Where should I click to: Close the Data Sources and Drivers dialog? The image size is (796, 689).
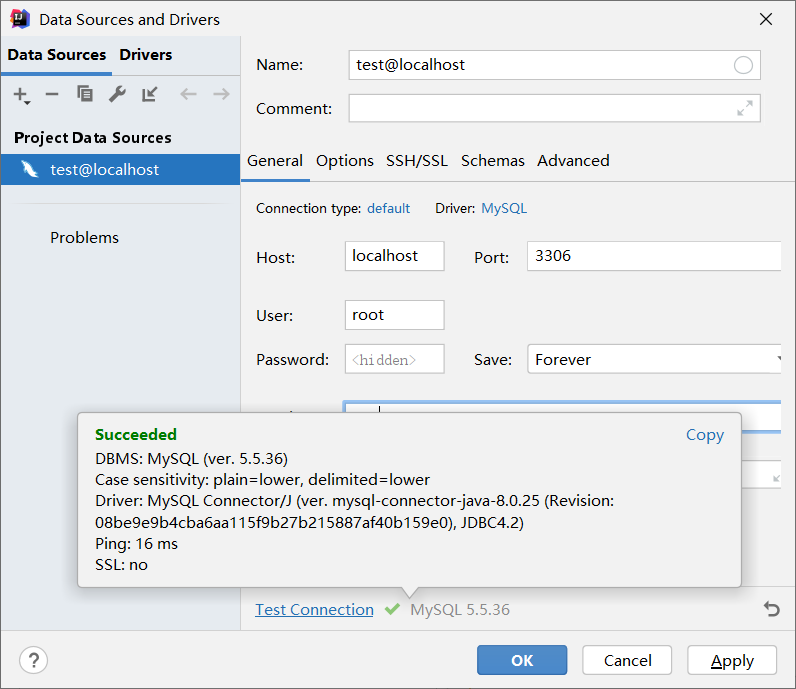click(x=766, y=19)
